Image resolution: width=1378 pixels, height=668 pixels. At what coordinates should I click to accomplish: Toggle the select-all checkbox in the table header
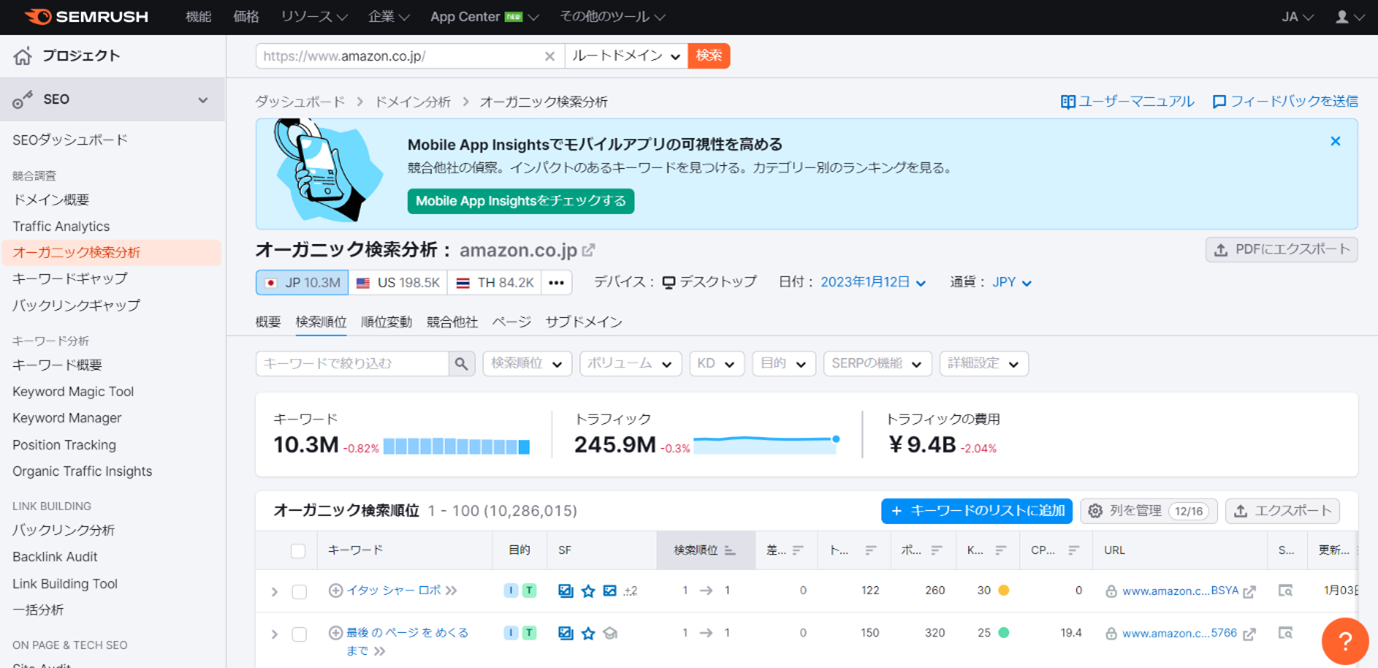coord(299,550)
